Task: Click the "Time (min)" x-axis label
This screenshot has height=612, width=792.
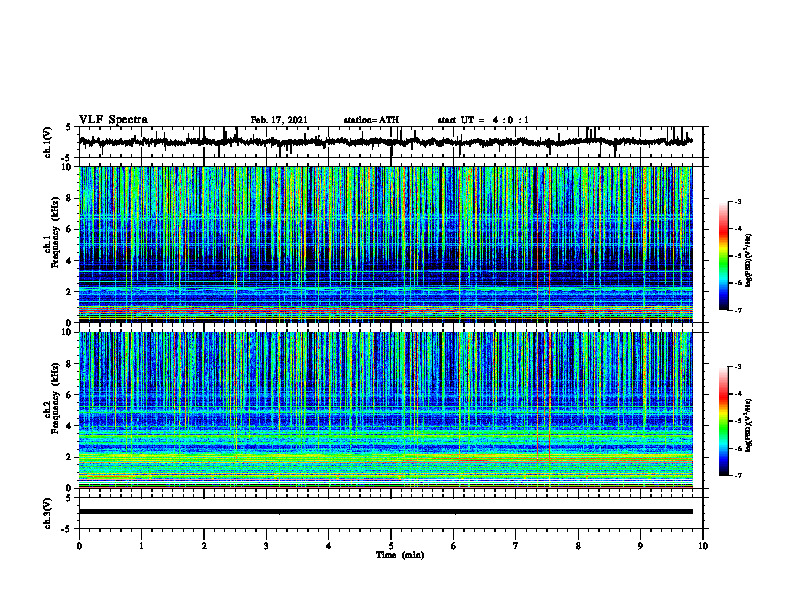Action: pyautogui.click(x=400, y=555)
